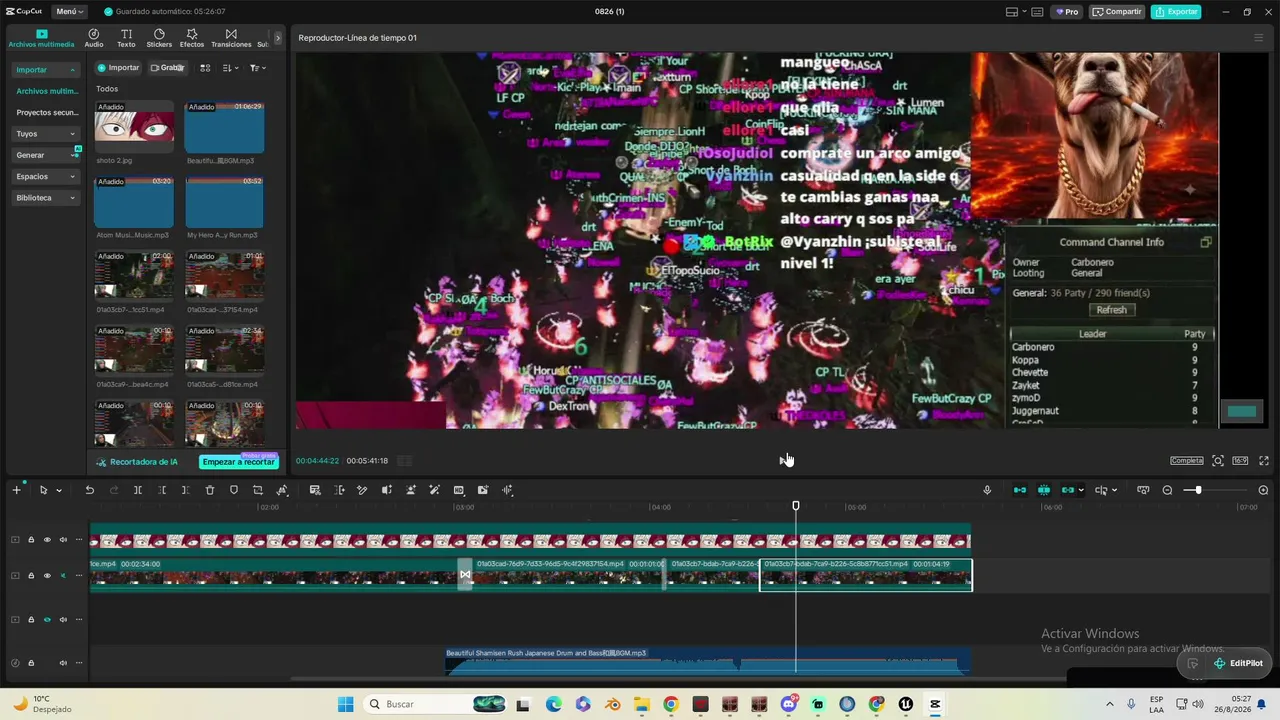Click the Exportar button
The width and height of the screenshot is (1280, 720).
(1176, 12)
